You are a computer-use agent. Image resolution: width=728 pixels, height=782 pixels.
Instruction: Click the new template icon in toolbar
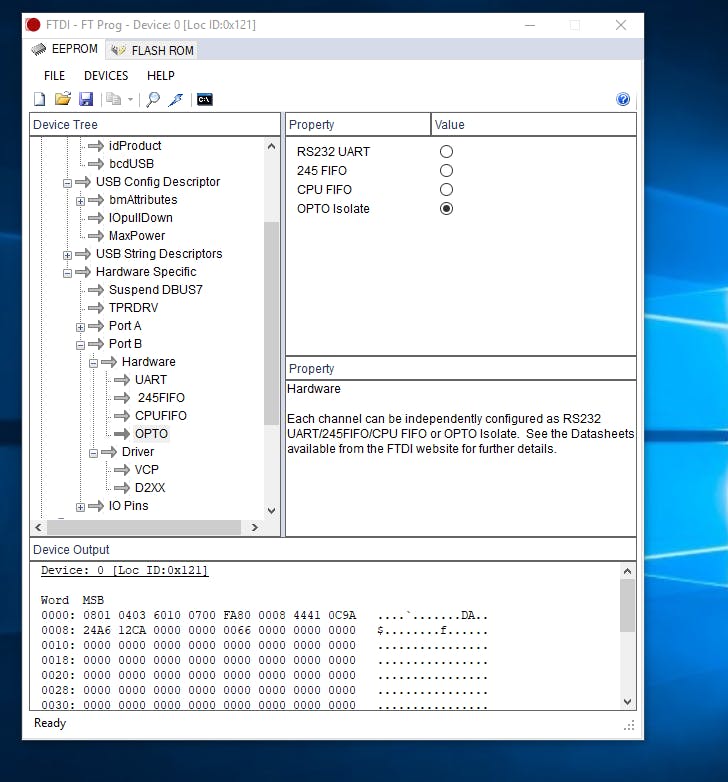pos(40,99)
